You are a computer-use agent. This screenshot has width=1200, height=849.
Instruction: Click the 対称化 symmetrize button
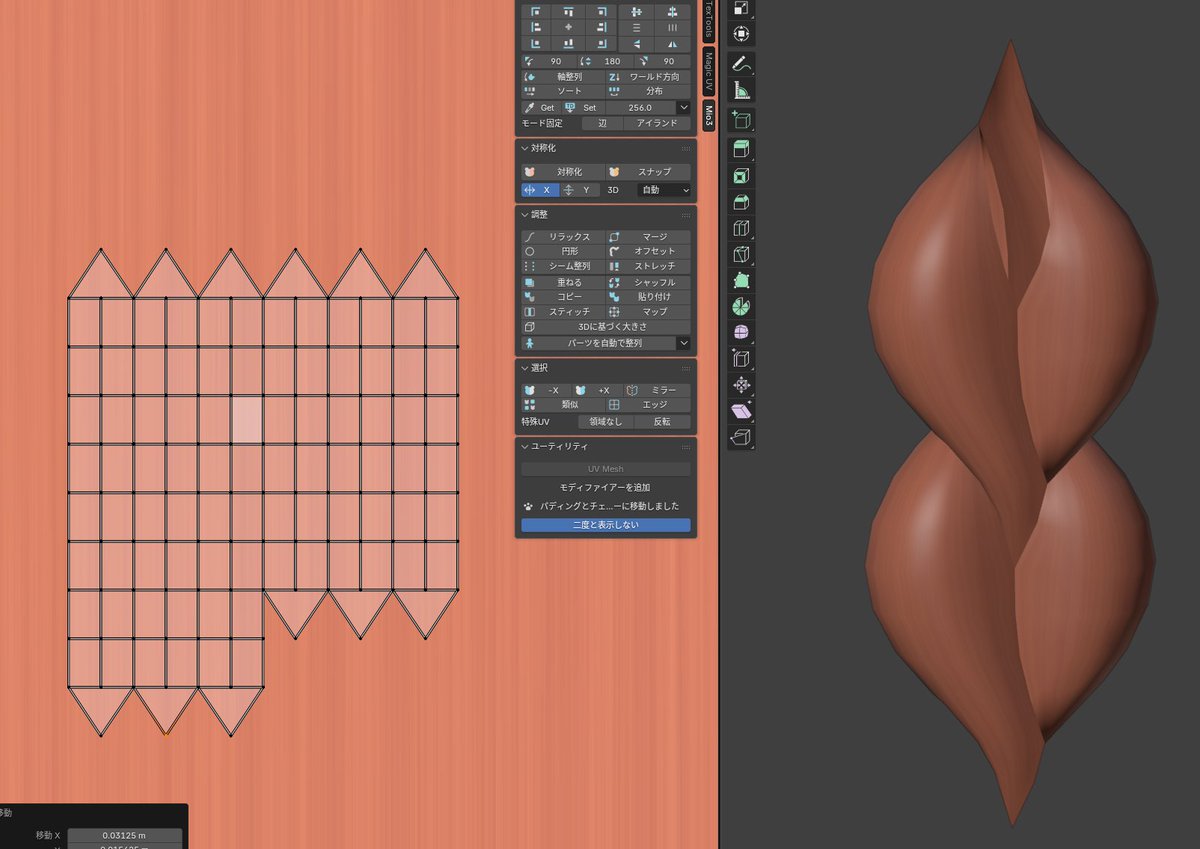click(562, 172)
